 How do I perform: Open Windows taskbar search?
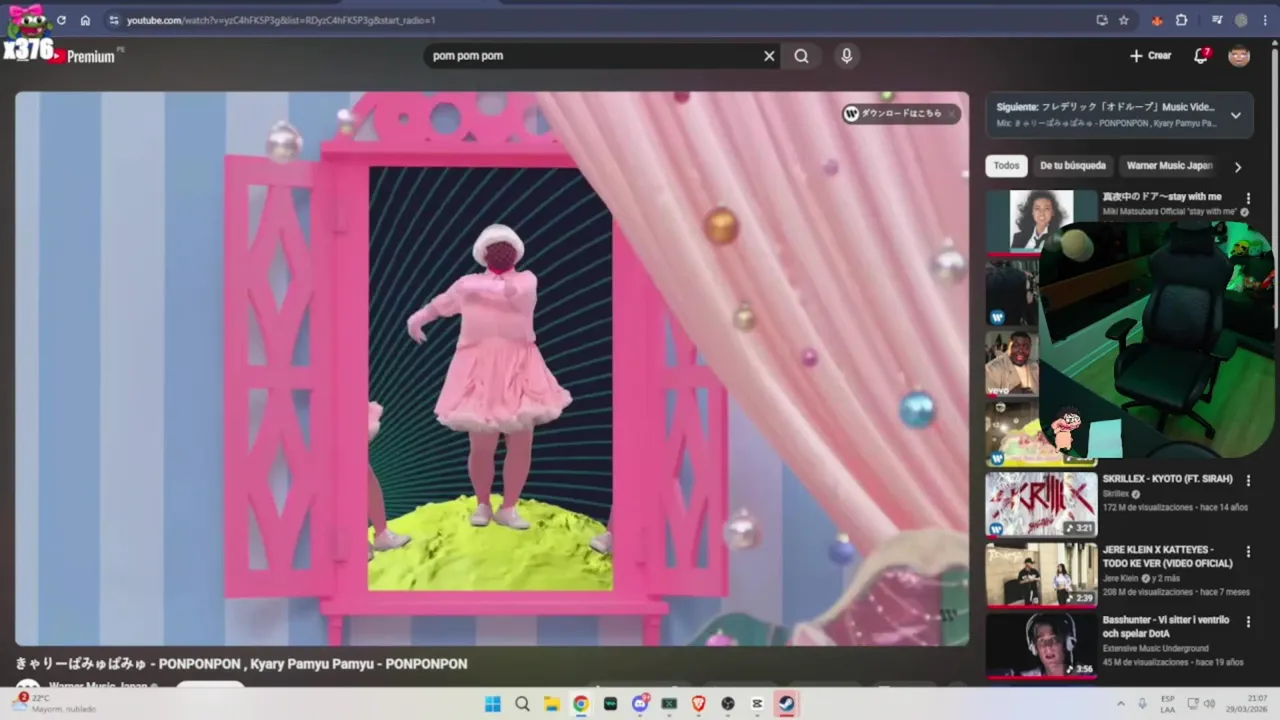522,704
